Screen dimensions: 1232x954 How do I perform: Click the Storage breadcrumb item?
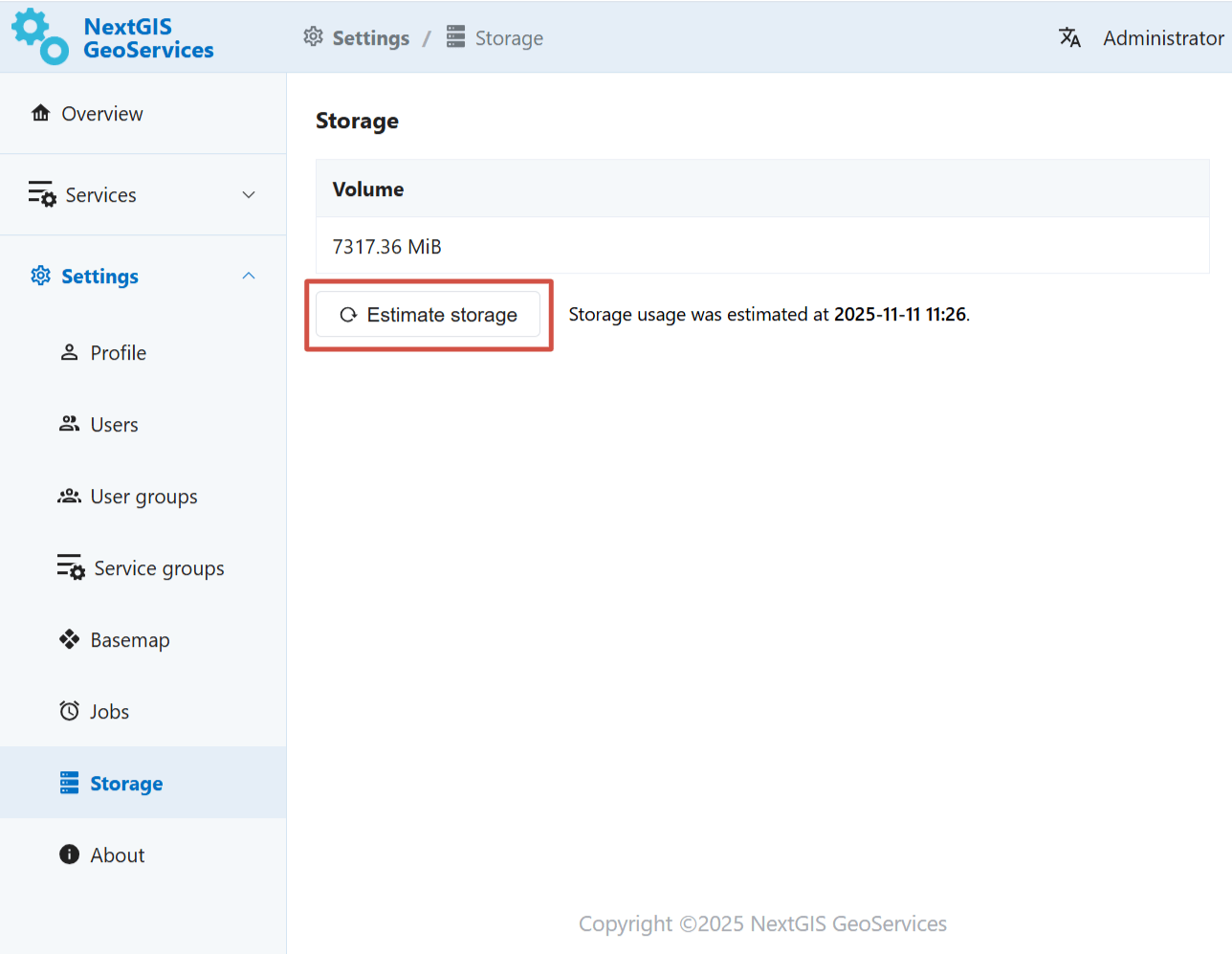[x=508, y=38]
